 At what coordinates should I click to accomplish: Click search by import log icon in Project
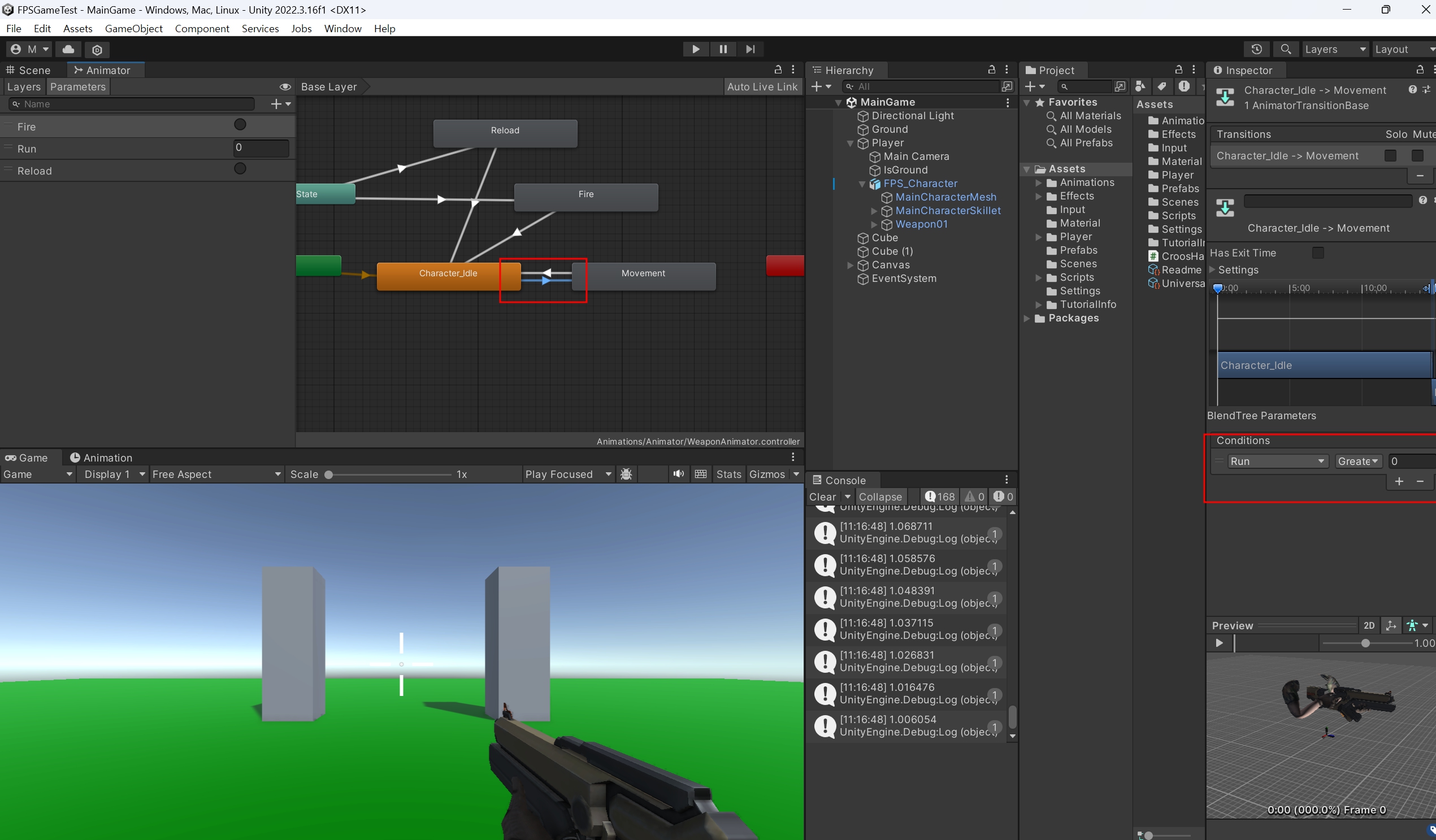pyautogui.click(x=1184, y=86)
